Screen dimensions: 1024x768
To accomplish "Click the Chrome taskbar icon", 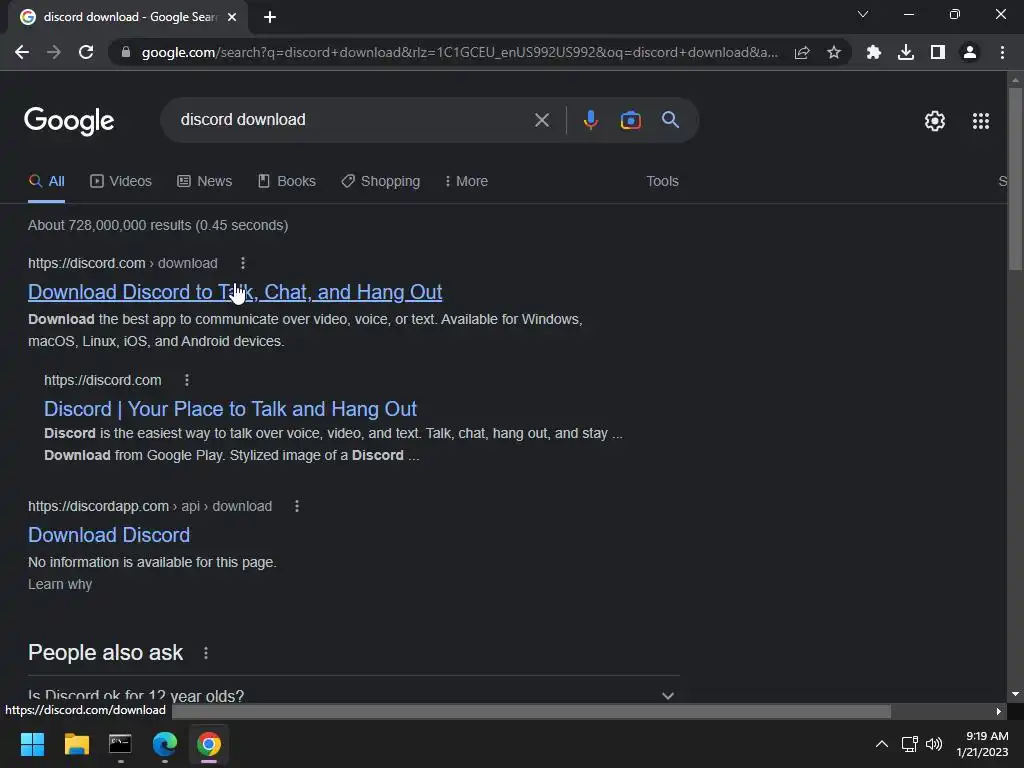I will (209, 744).
